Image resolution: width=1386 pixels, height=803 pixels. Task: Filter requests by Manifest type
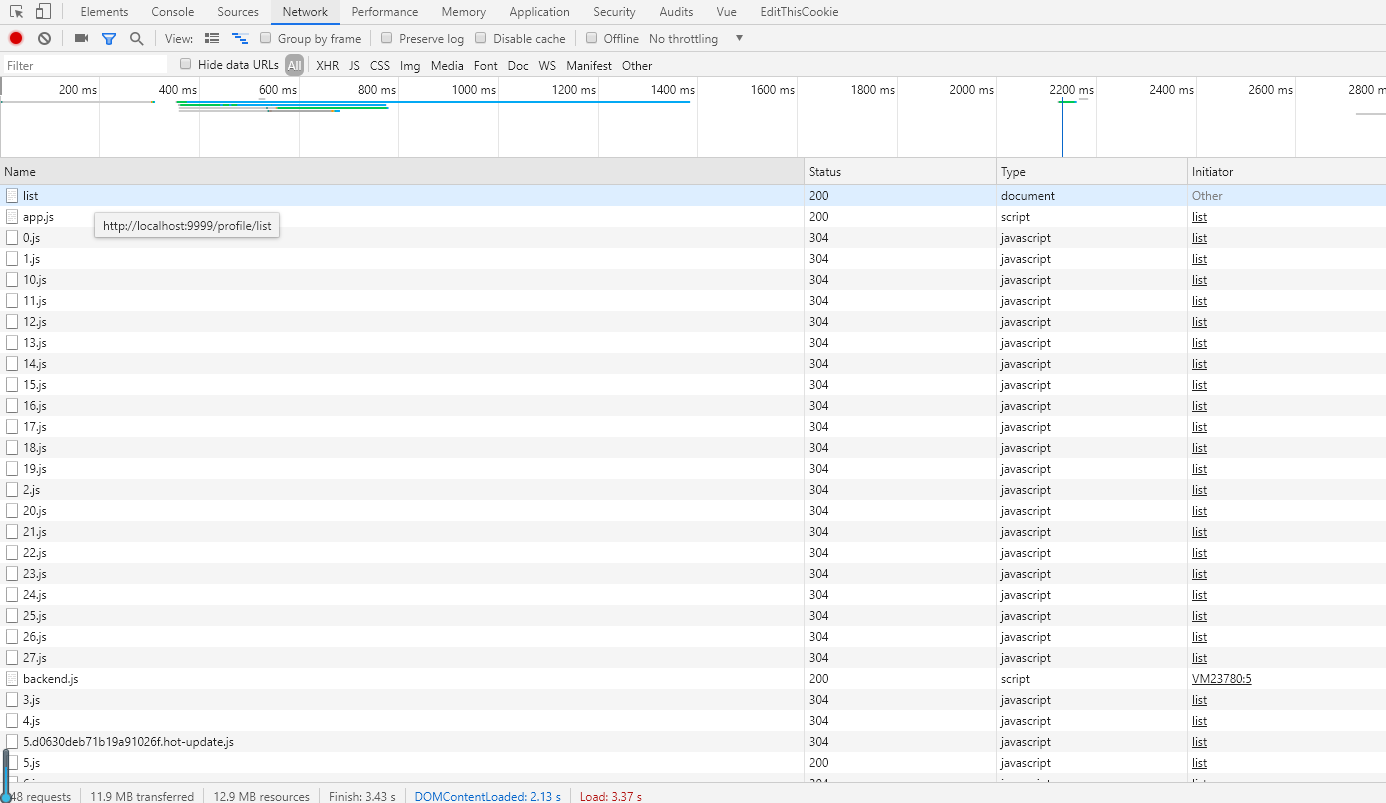(x=589, y=65)
